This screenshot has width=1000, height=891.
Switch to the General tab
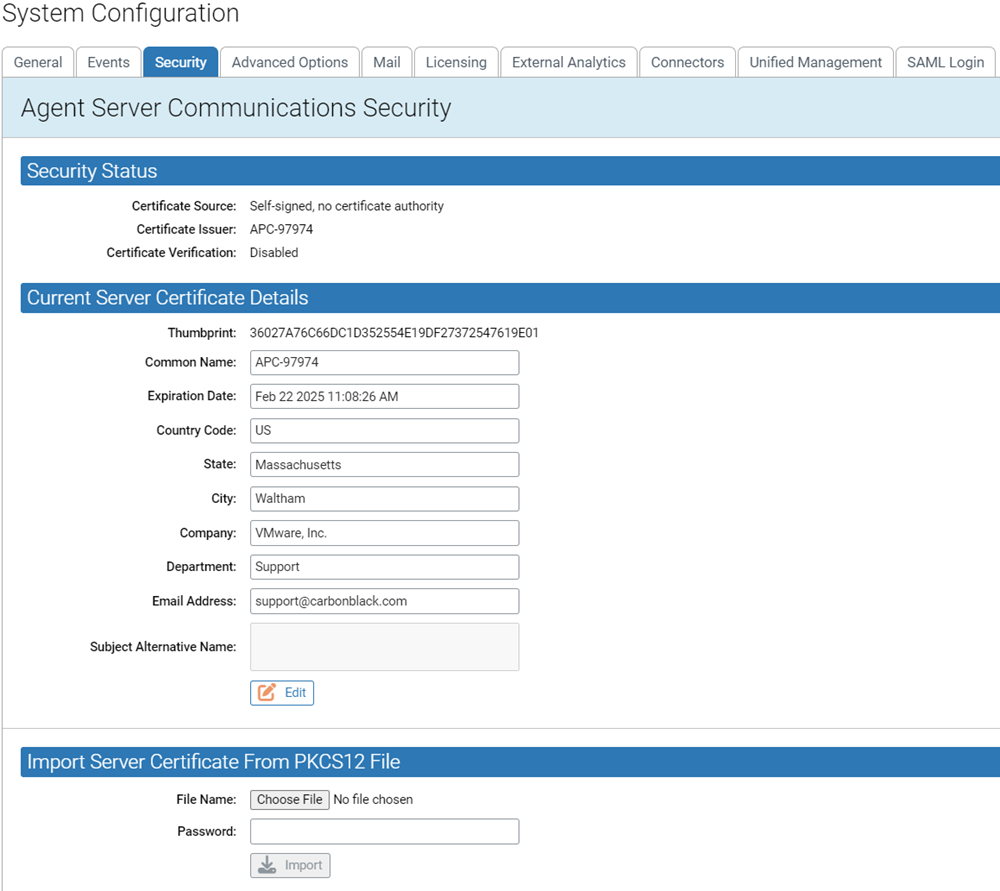38,61
